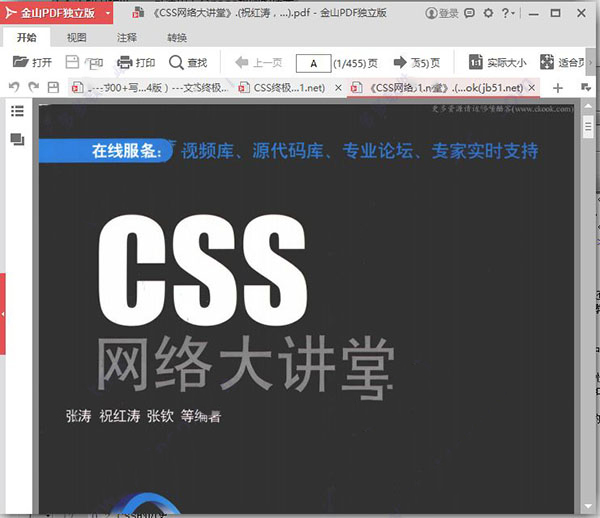Open the settings gear icon

click(x=488, y=13)
